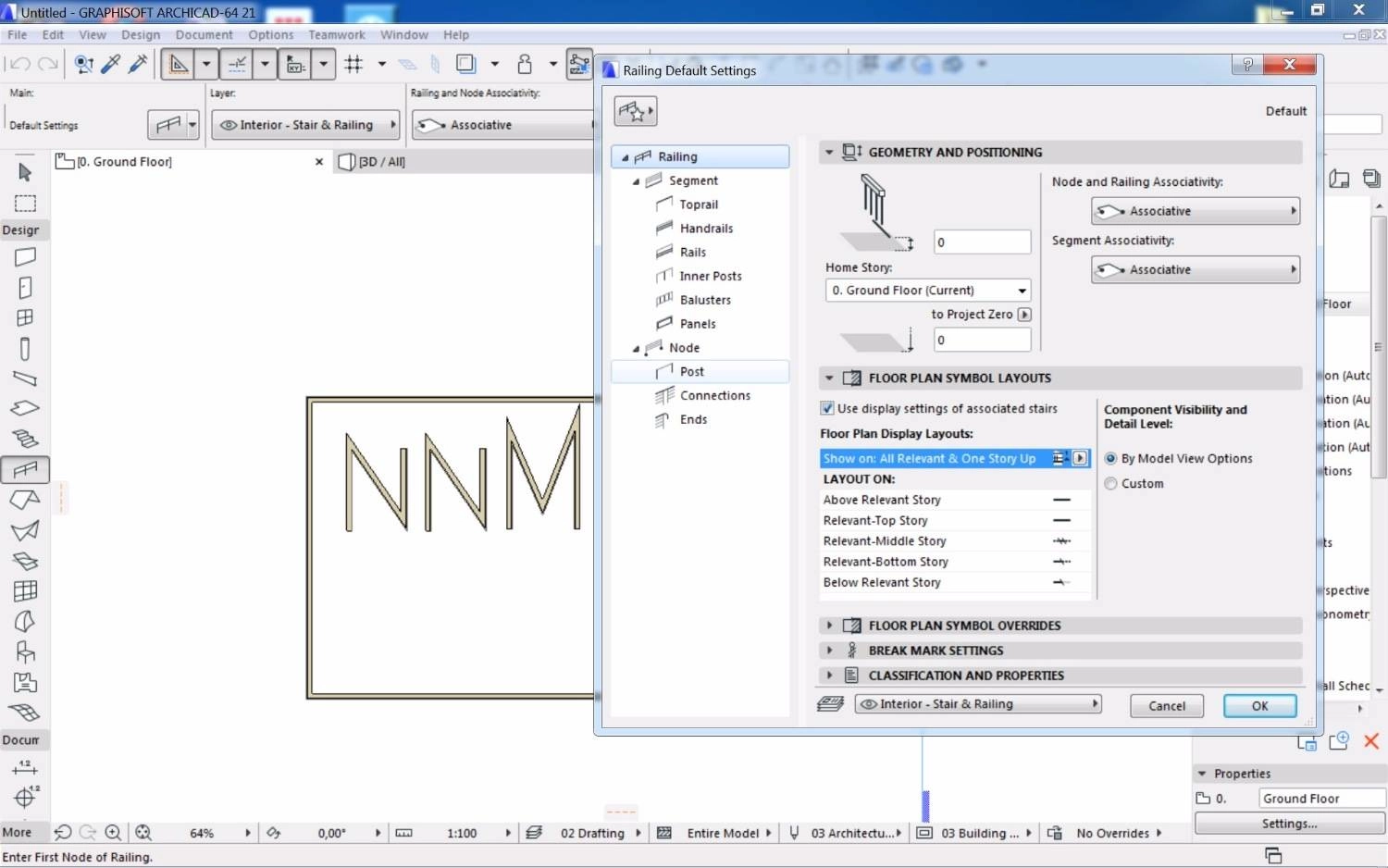The height and width of the screenshot is (868, 1388).
Task: Click Cancel in Railing Default Settings
Action: [x=1167, y=706]
